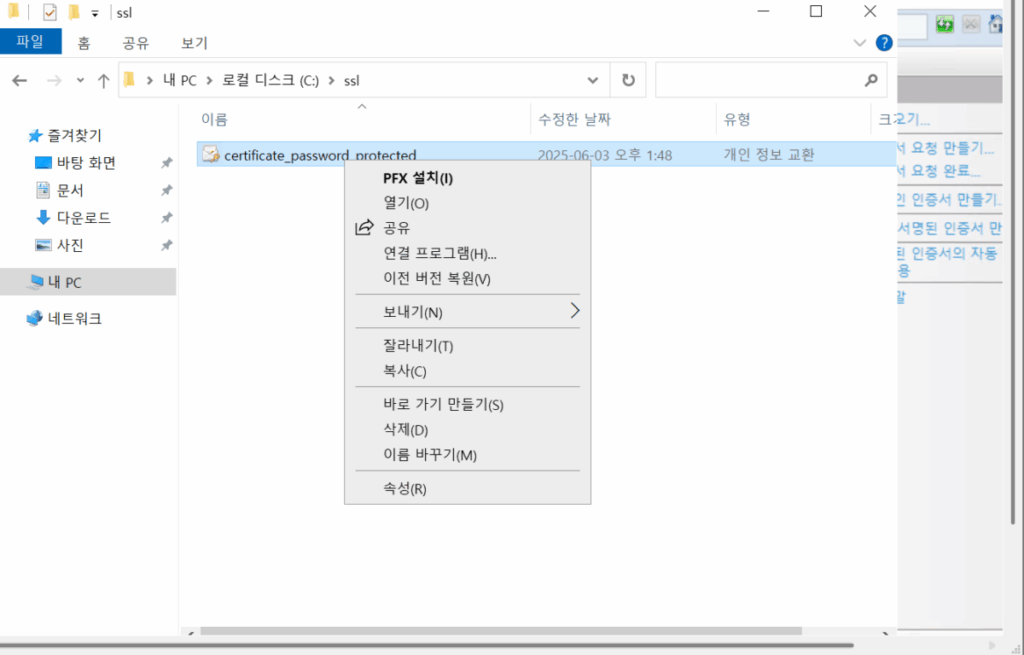Click the home icon at top right
Image resolution: width=1024 pixels, height=655 pixels.
(x=996, y=23)
